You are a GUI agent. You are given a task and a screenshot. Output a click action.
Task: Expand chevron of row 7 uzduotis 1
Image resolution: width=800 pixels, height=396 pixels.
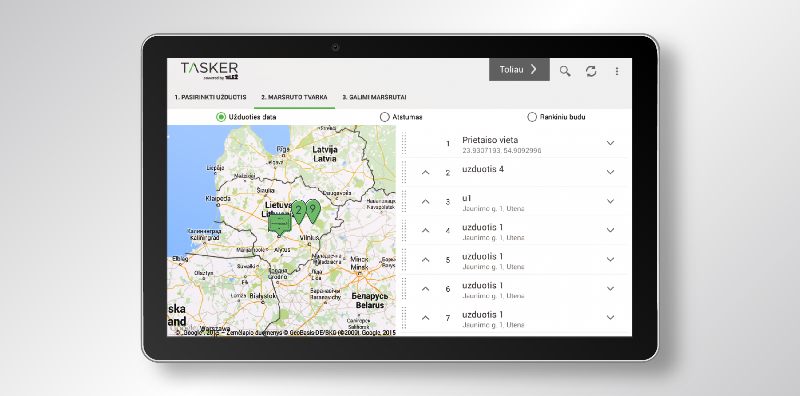[610, 317]
